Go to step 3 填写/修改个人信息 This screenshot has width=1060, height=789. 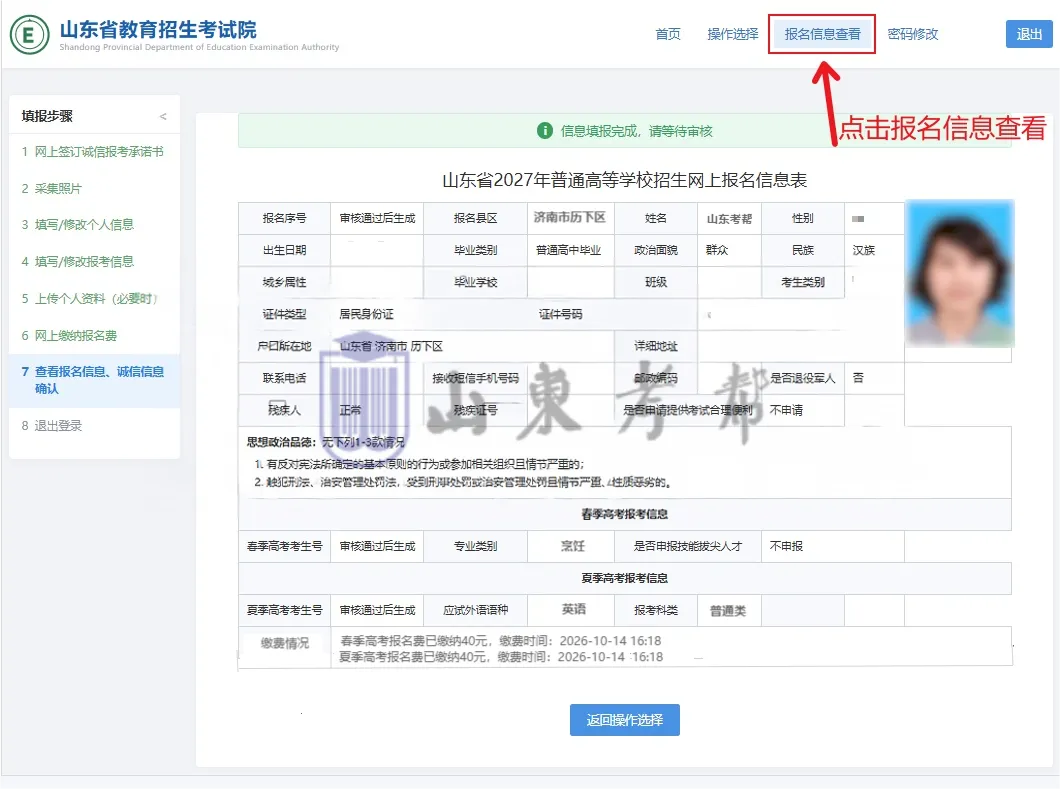(78, 224)
